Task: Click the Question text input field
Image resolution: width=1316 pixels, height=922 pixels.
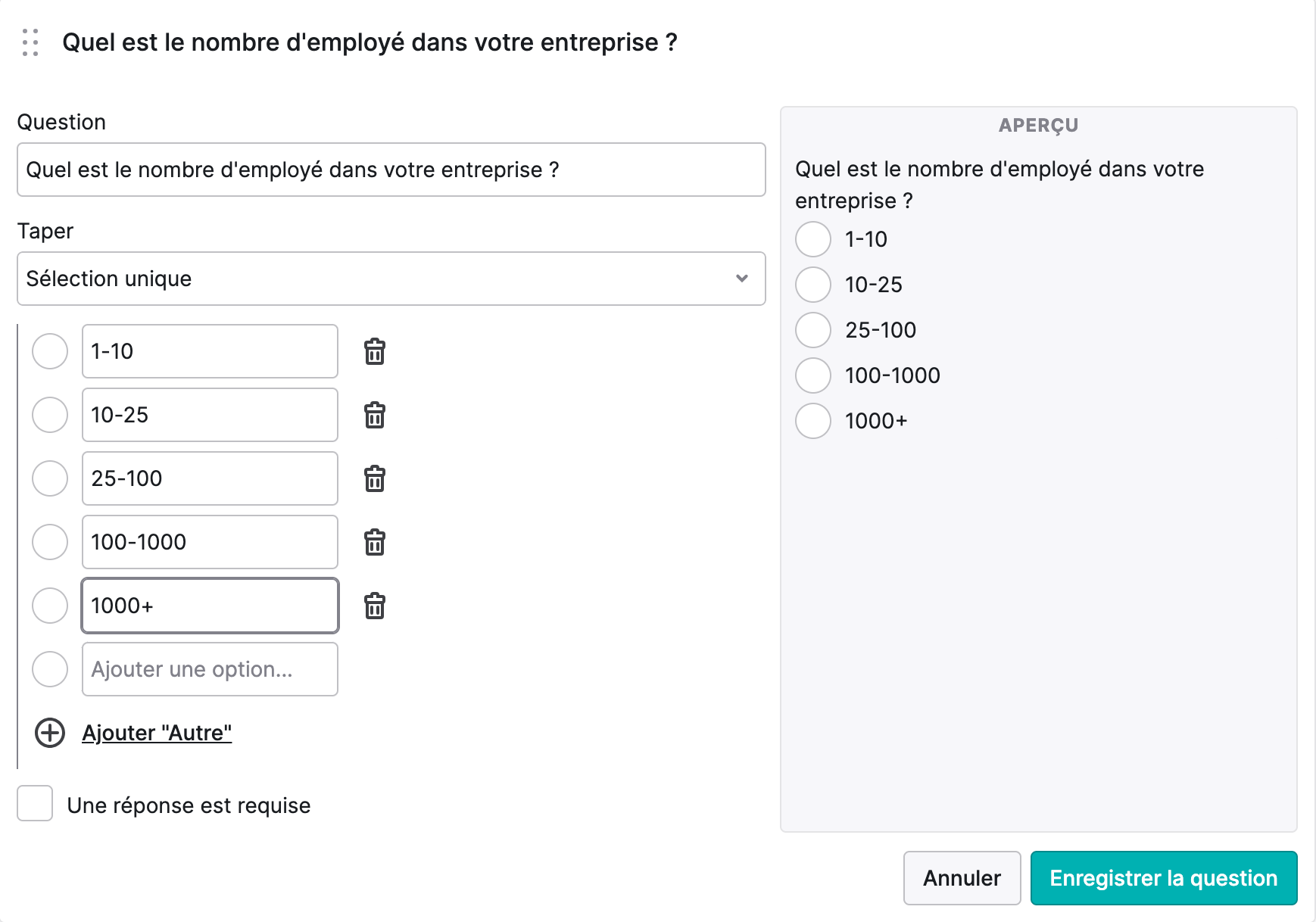Action: pos(391,170)
